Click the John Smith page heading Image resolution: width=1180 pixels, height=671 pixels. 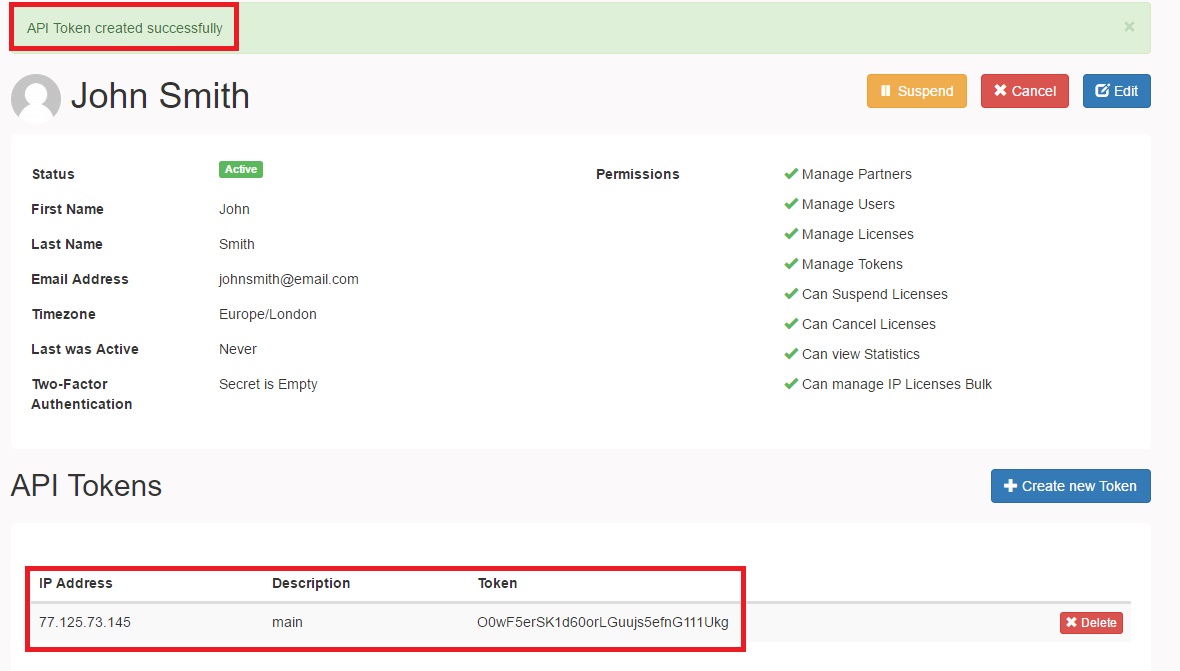click(160, 96)
